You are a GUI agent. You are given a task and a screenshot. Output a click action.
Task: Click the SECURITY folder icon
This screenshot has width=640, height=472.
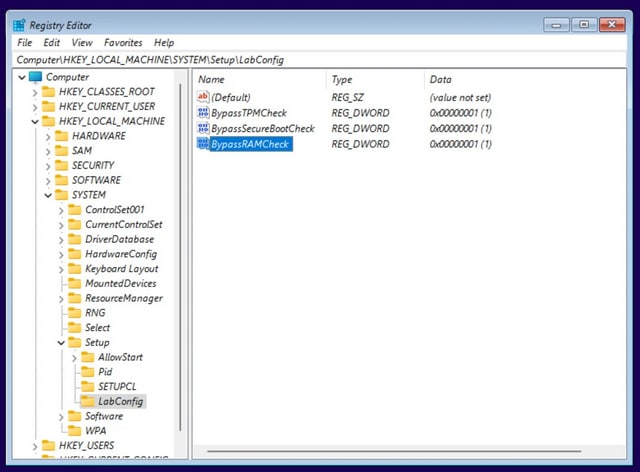pos(62,165)
